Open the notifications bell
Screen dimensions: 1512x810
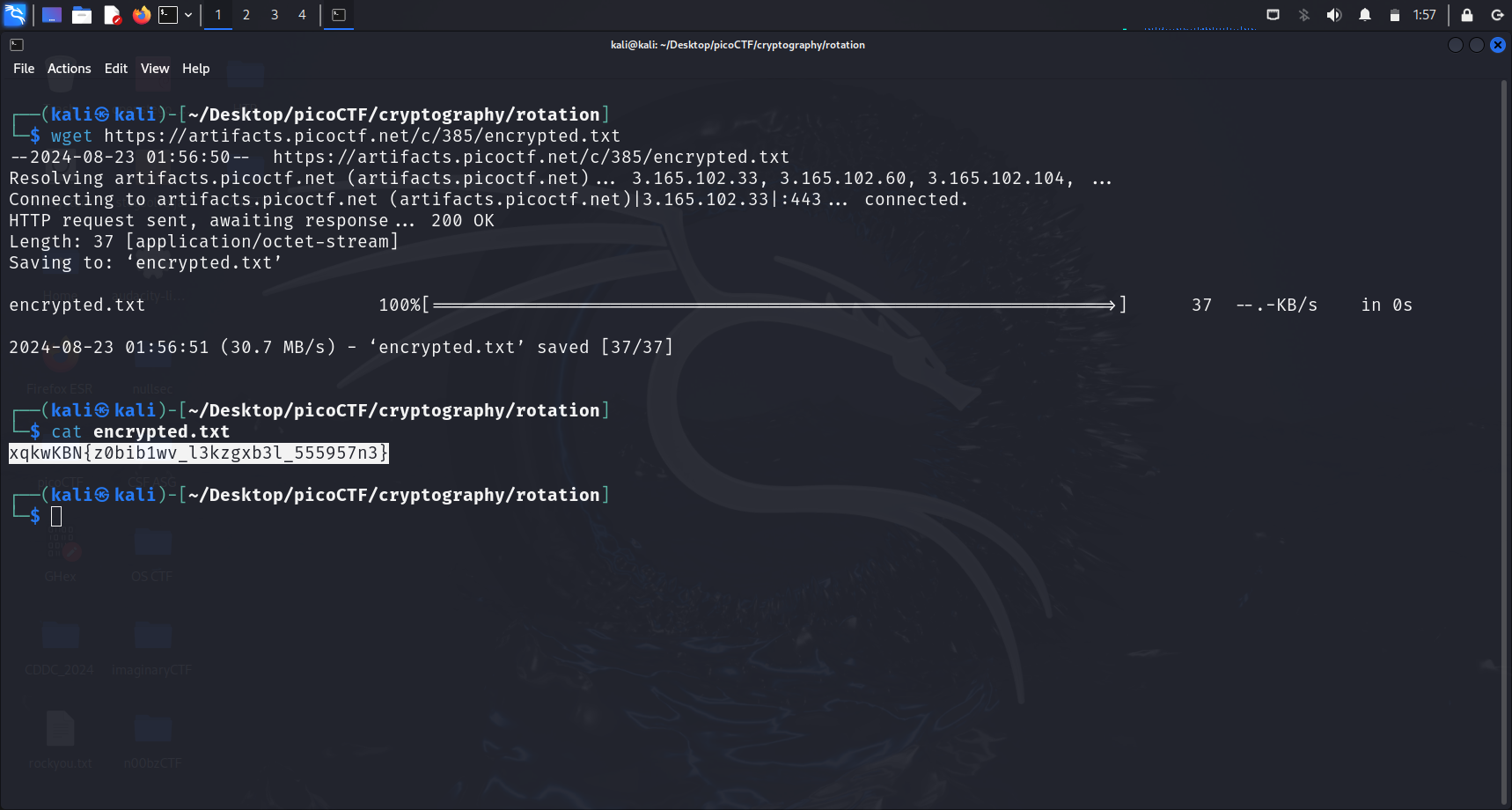(1365, 15)
